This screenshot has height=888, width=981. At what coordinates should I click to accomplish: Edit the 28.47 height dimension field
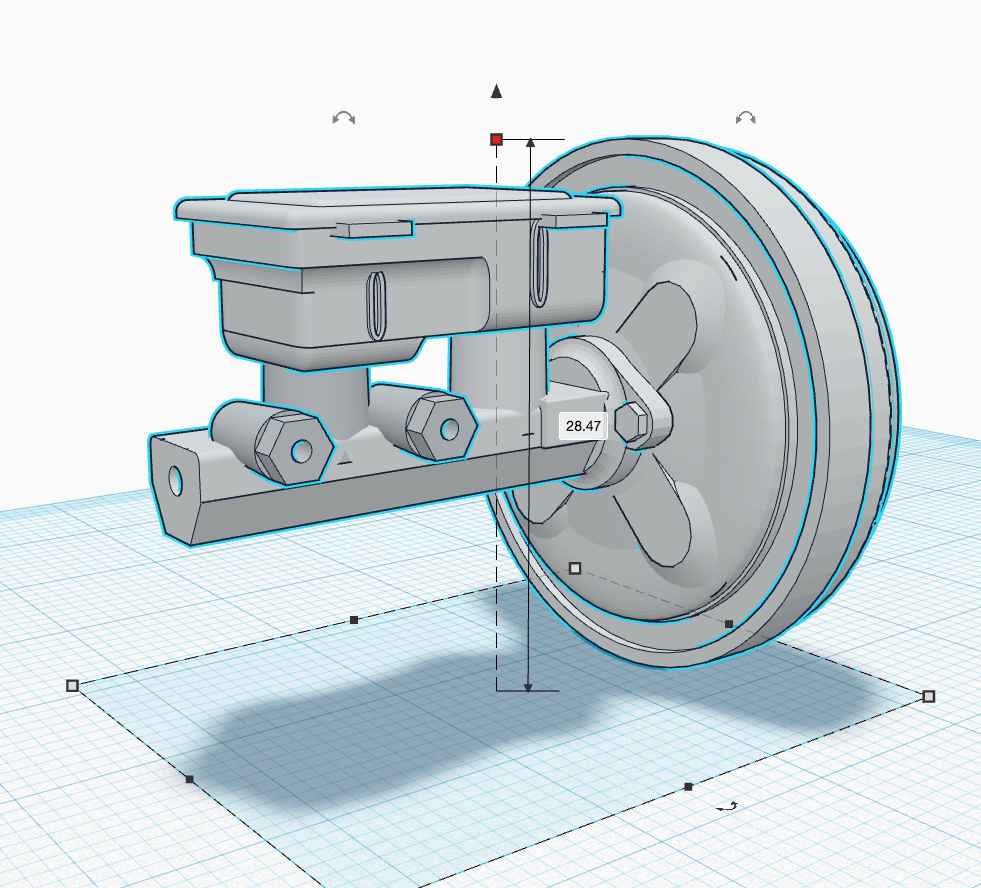(x=583, y=426)
